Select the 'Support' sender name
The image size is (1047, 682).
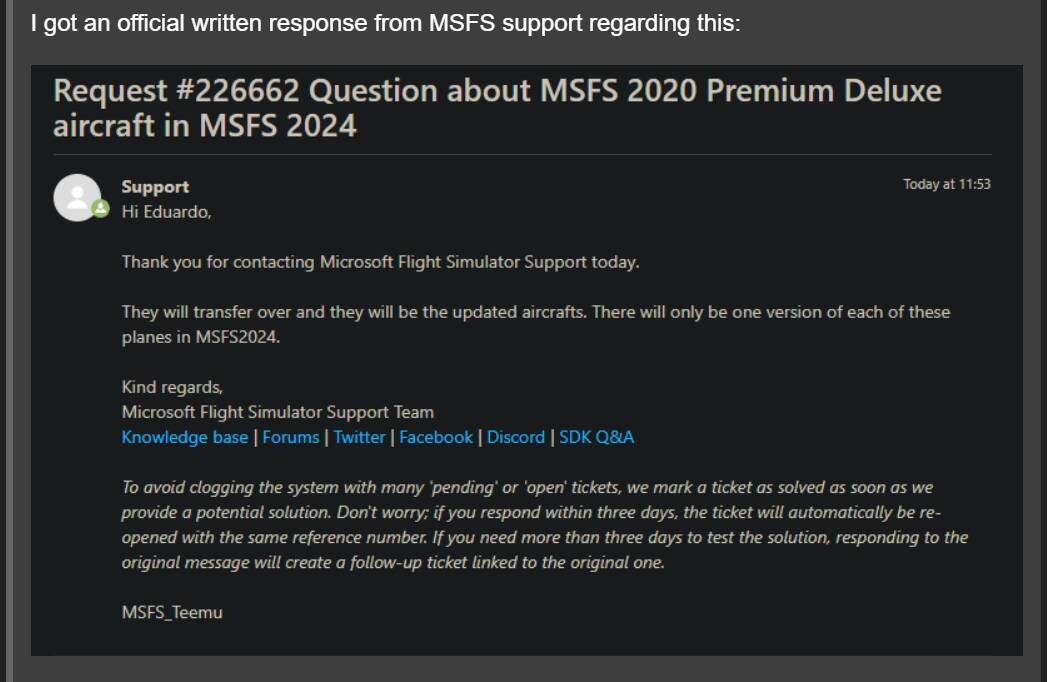pos(155,187)
